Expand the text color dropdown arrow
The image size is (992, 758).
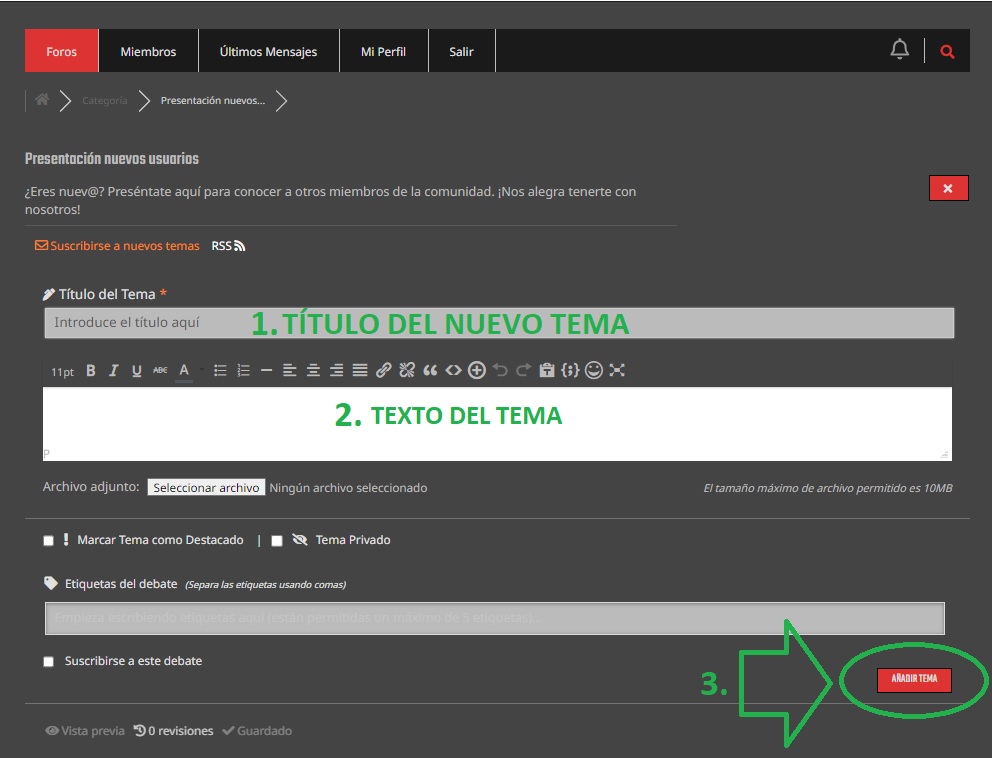(x=201, y=371)
